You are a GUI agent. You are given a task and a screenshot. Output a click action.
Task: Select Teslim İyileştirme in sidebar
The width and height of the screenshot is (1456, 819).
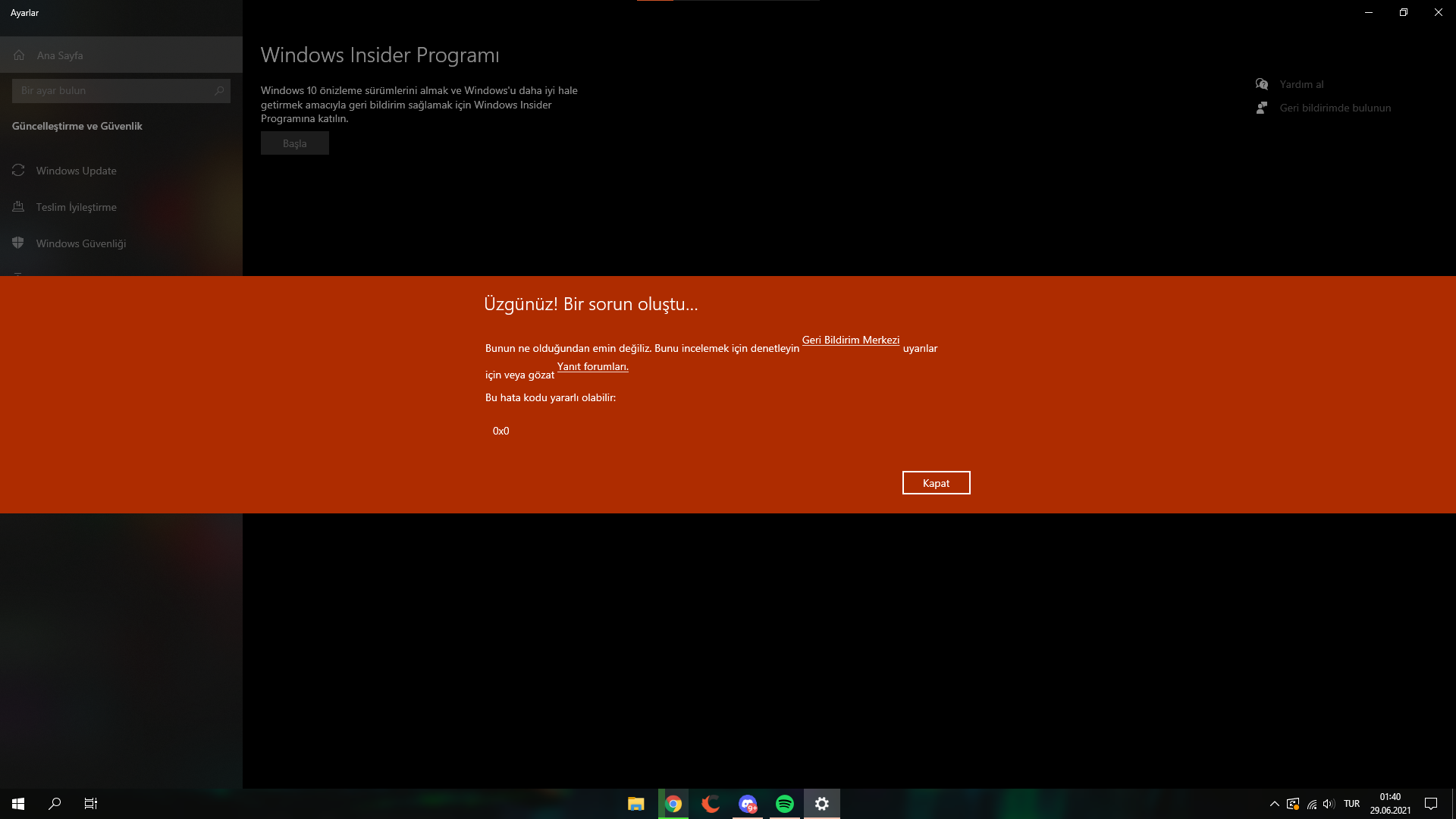[x=76, y=207]
